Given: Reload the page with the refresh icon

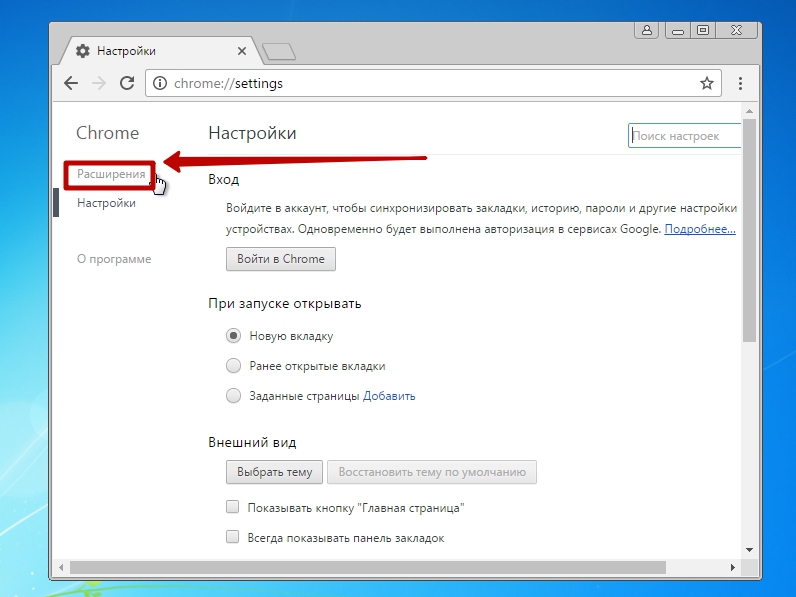Looking at the screenshot, I should pos(127,83).
